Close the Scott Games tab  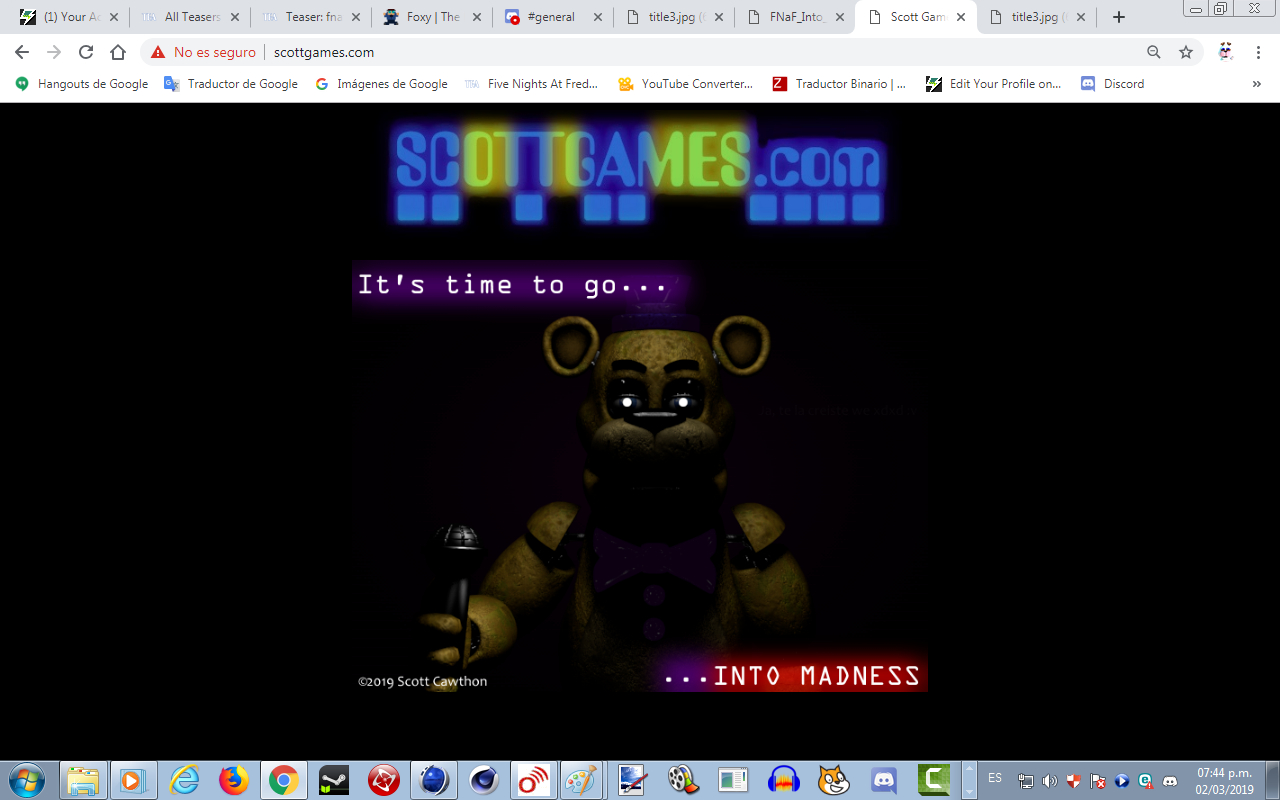(x=961, y=17)
